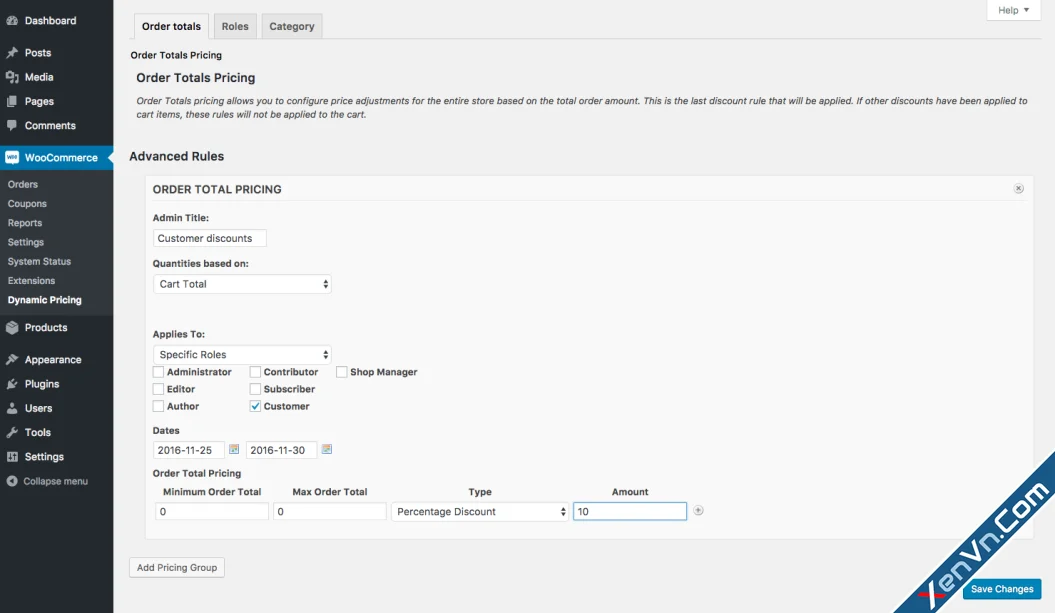Toggle the Editor role checkbox

pyautogui.click(x=158, y=389)
